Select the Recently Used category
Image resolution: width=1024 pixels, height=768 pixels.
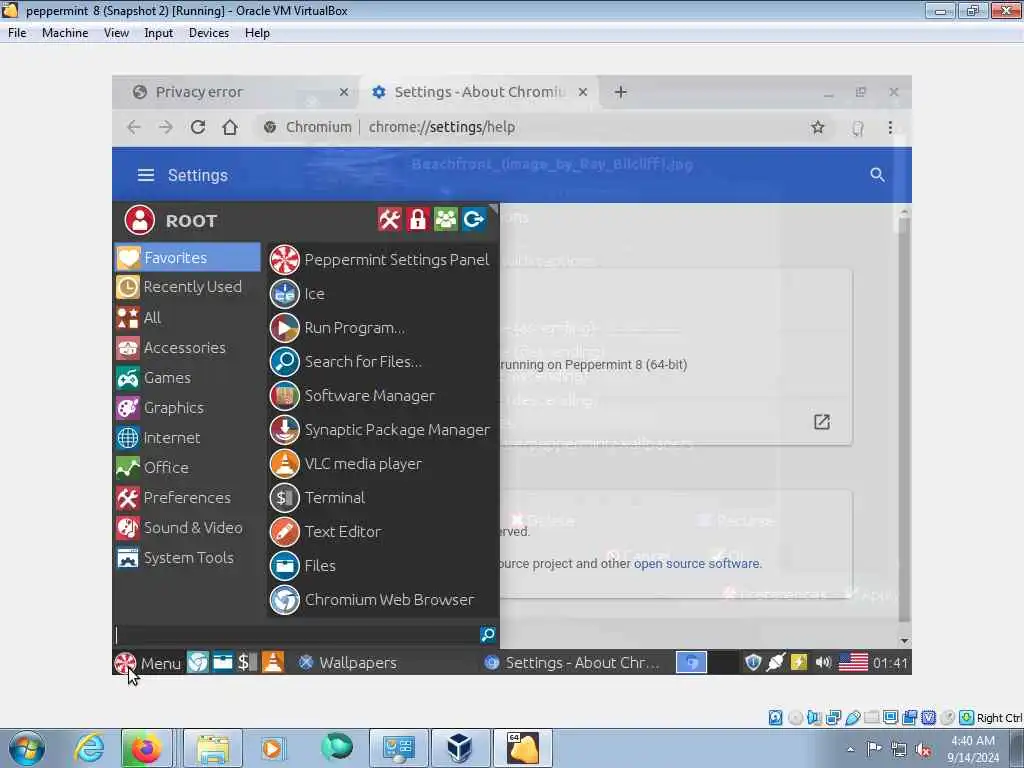[187, 287]
